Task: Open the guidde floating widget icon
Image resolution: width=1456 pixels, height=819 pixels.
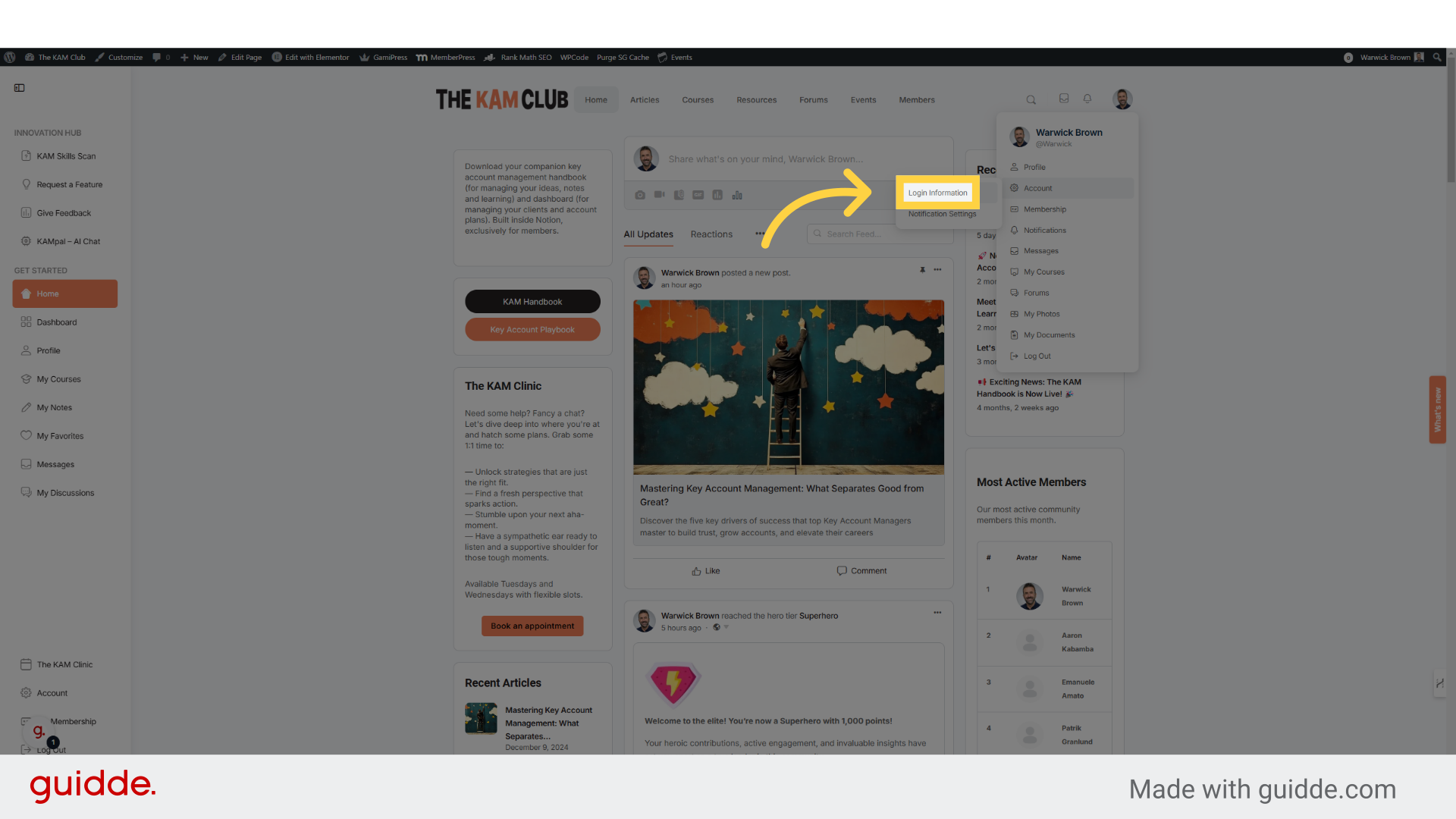Action: pyautogui.click(x=39, y=732)
